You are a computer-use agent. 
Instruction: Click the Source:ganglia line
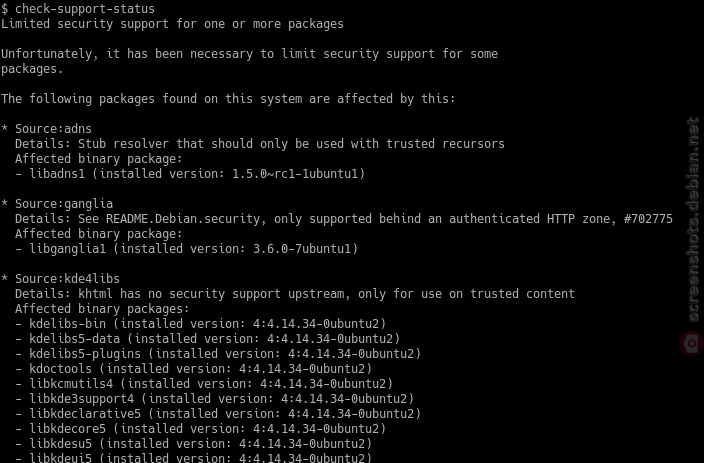pos(57,204)
